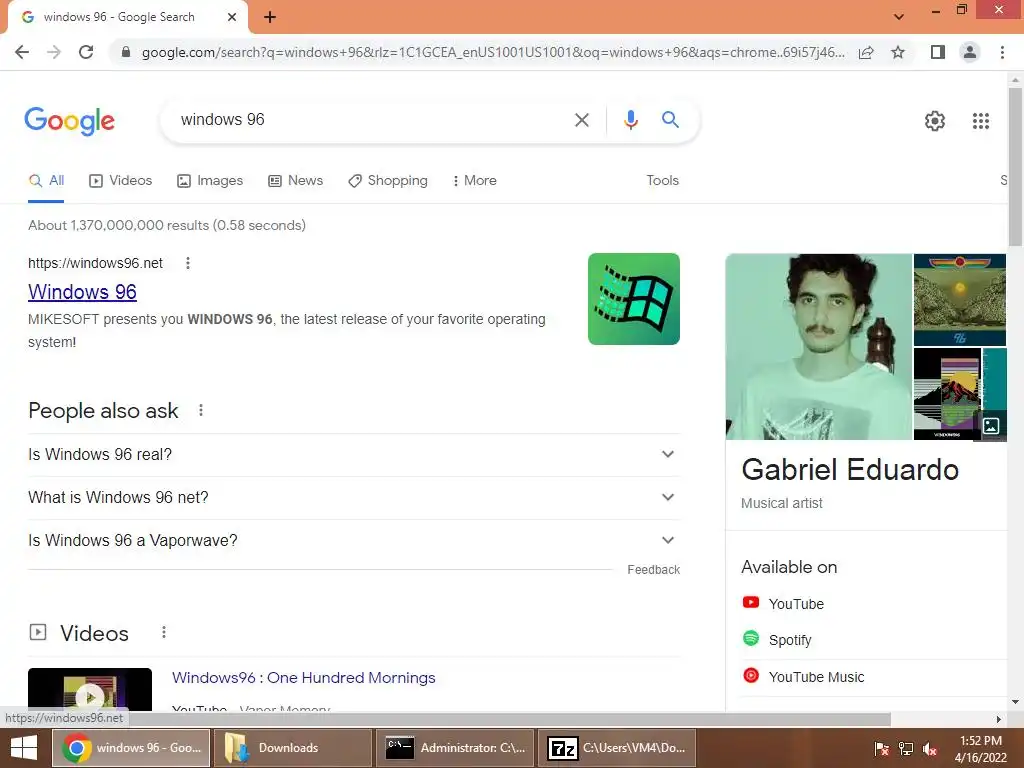Open the taskbar clock and date
This screenshot has width=1024, height=768.
[x=980, y=748]
